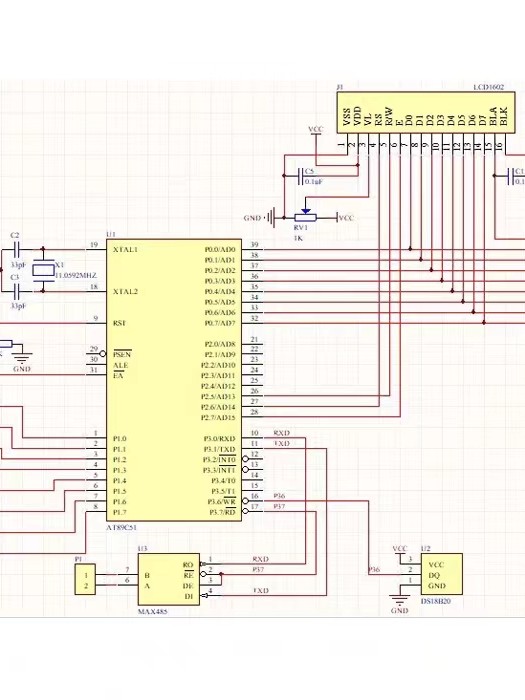Click the LCD1602 display component

[426, 112]
